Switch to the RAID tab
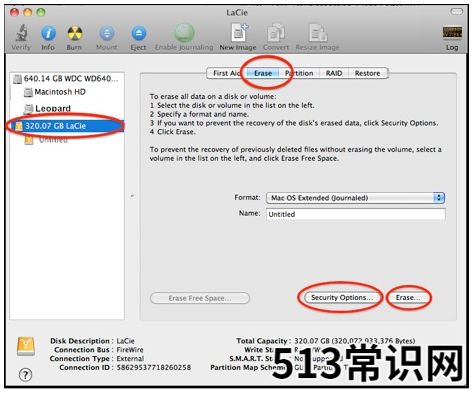 [334, 73]
